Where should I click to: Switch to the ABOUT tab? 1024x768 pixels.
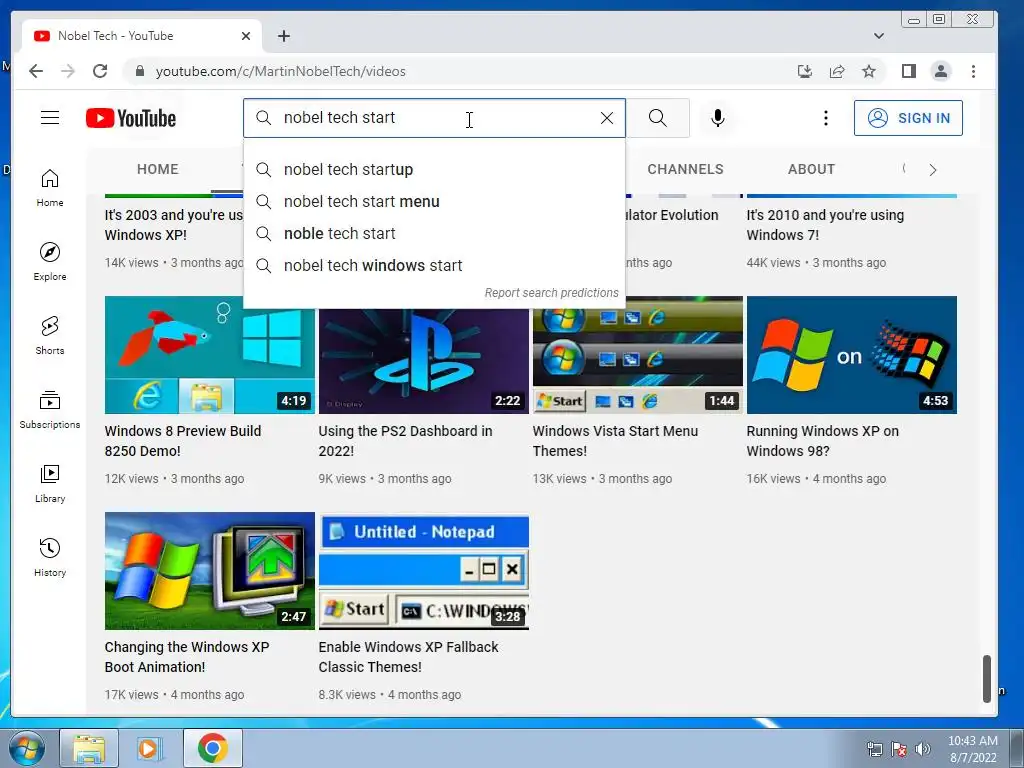pyautogui.click(x=811, y=169)
